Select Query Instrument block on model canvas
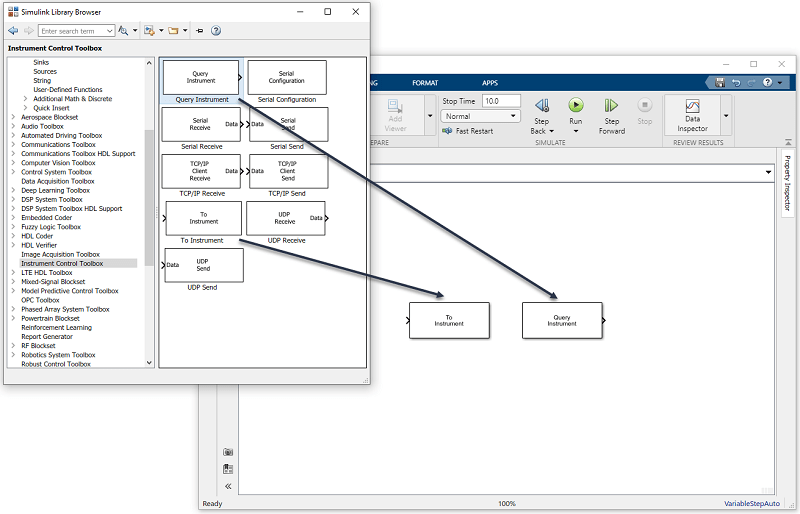This screenshot has width=800, height=514. point(562,320)
